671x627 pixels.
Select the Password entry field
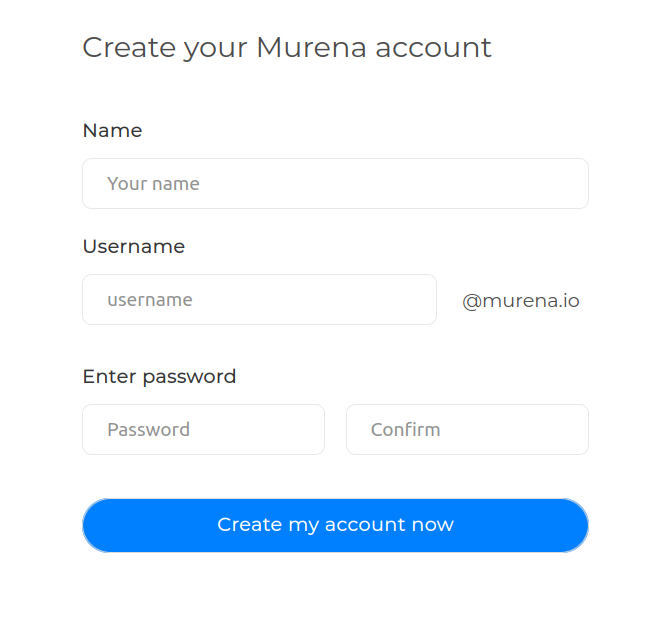pyautogui.click(x=203, y=430)
